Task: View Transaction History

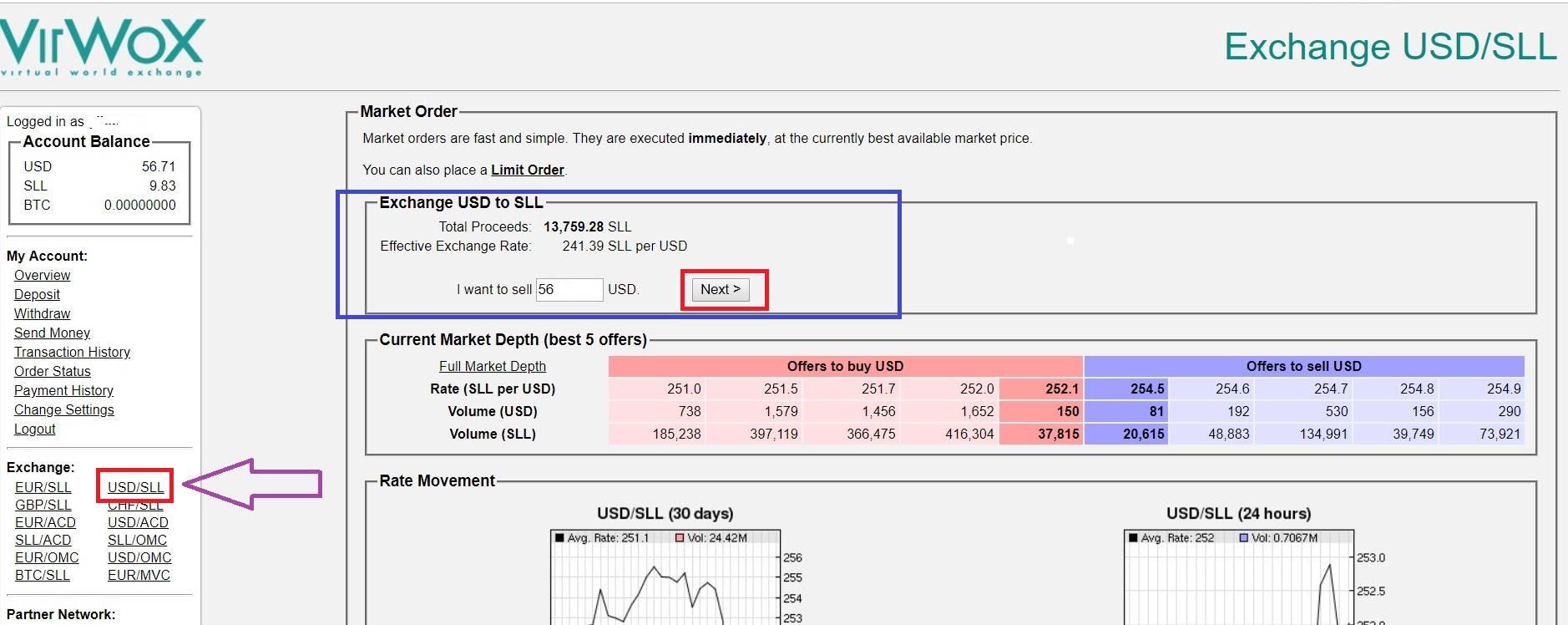Action: 72,352
